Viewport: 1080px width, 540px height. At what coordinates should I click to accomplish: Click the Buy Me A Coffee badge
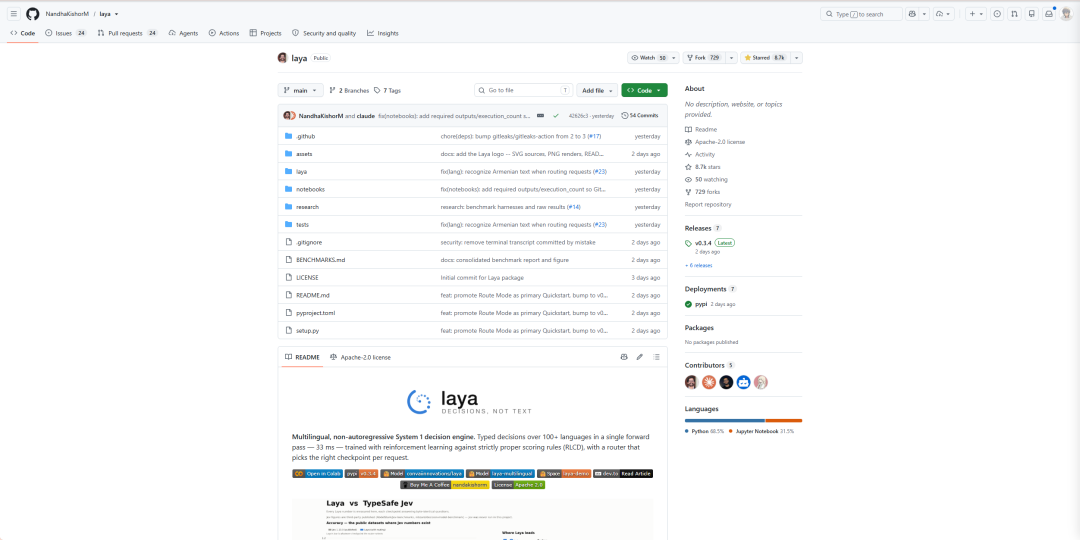pyautogui.click(x=444, y=485)
